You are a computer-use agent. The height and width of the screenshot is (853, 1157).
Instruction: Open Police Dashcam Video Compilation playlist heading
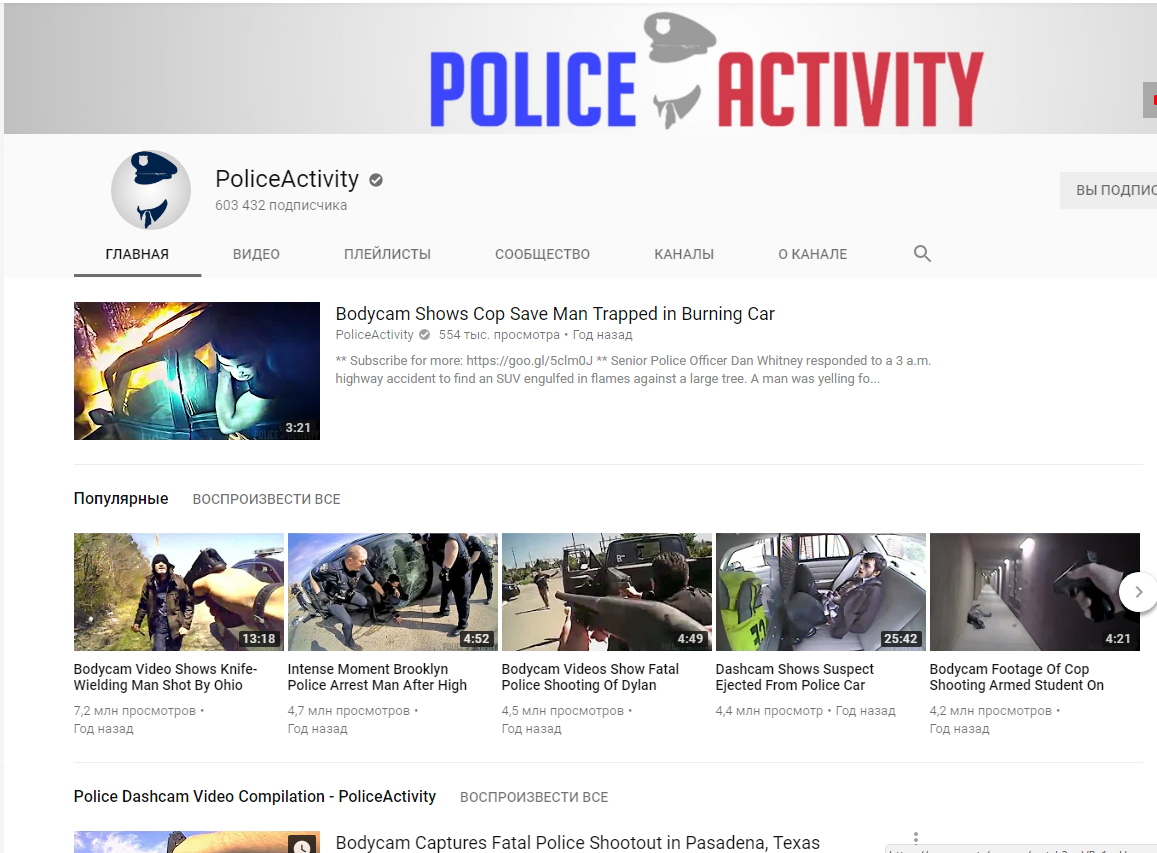255,797
